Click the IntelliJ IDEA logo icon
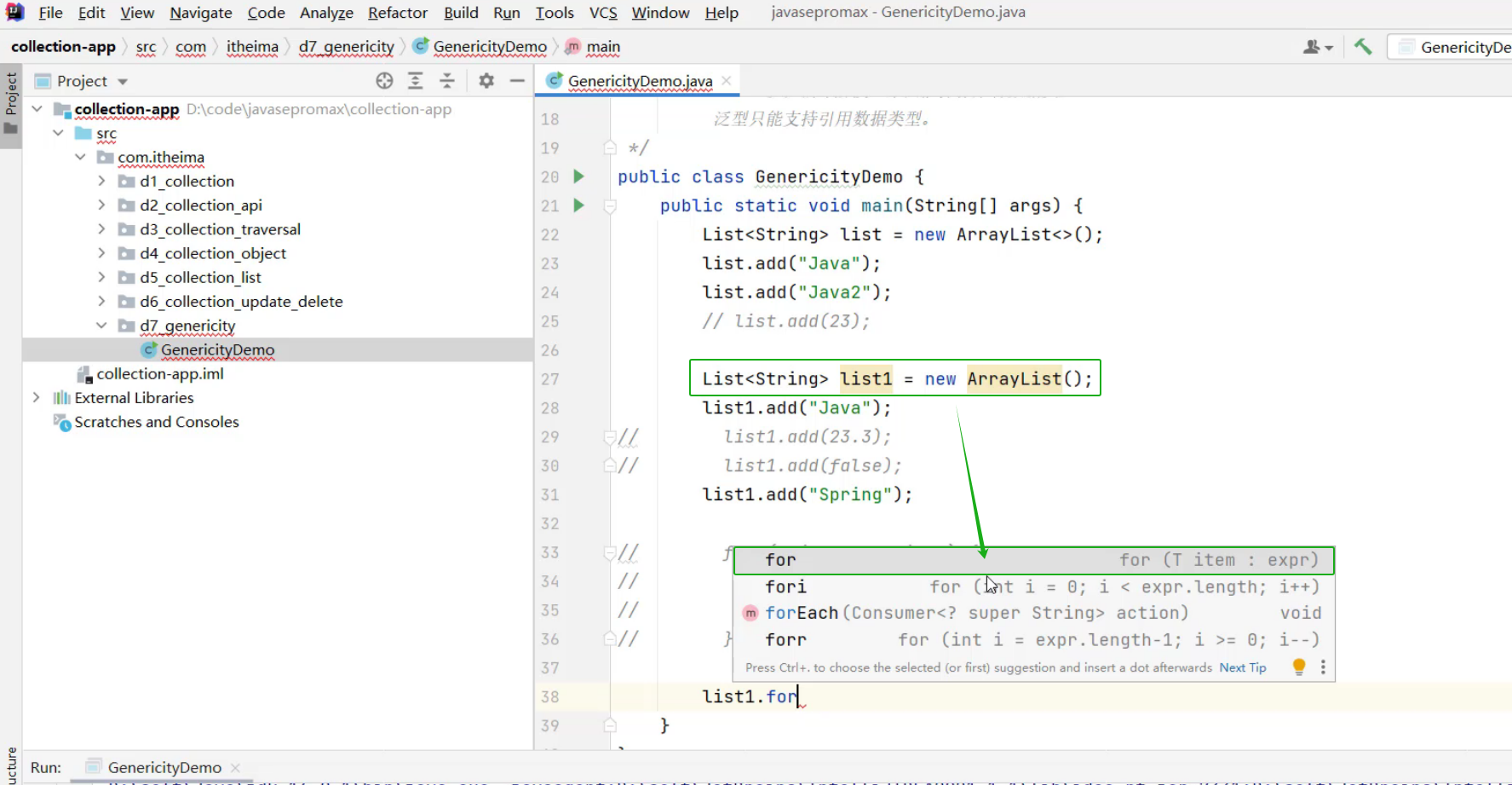This screenshot has width=1512, height=785. [x=14, y=12]
